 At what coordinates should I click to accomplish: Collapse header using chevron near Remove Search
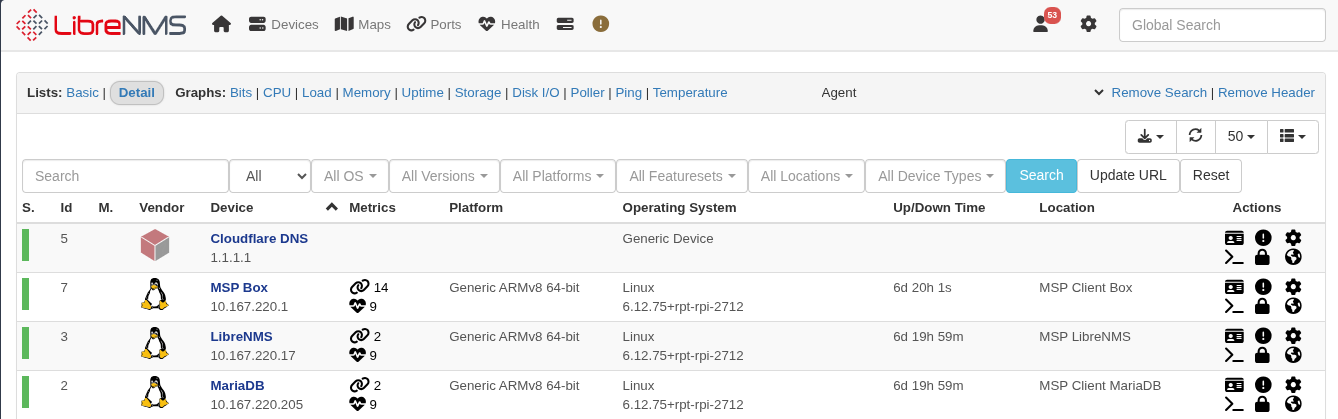coord(1099,93)
